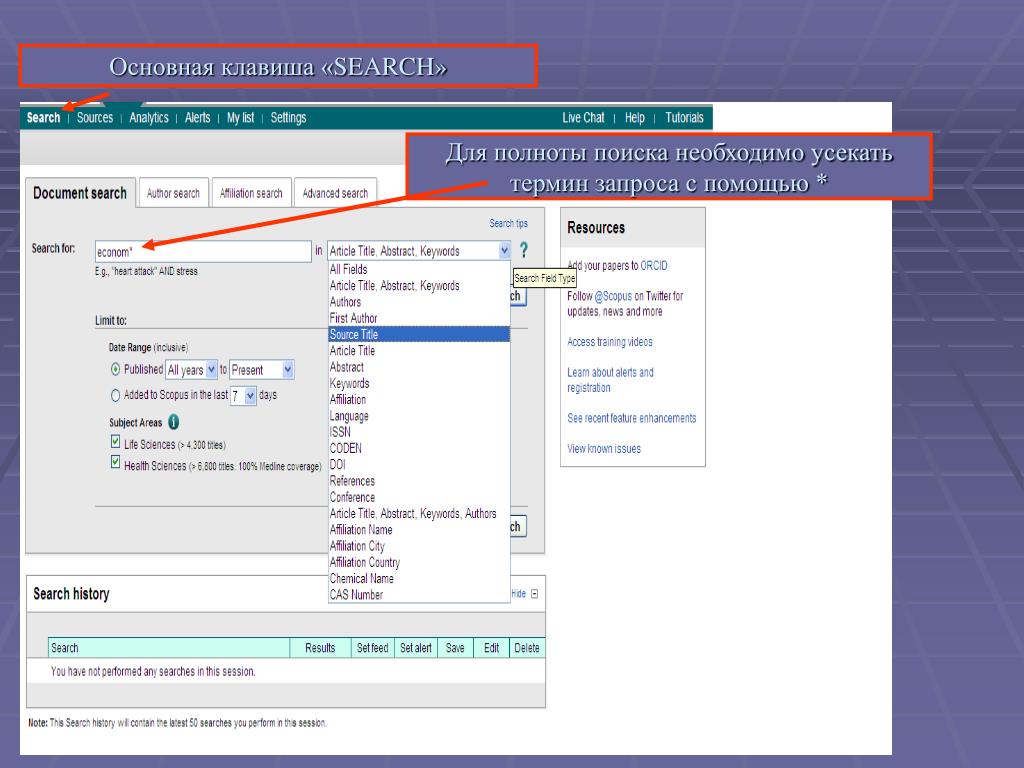Switch to Advanced search tab

(335, 193)
